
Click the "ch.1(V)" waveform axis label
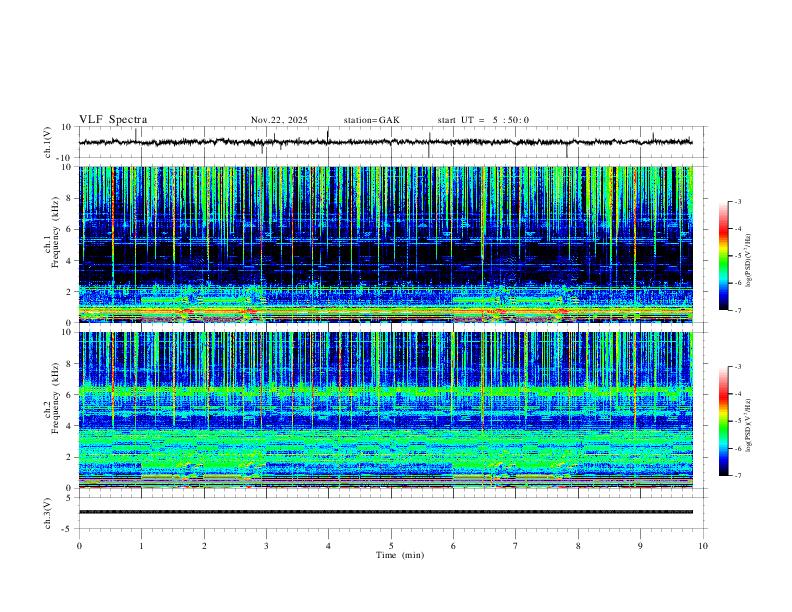coord(48,142)
